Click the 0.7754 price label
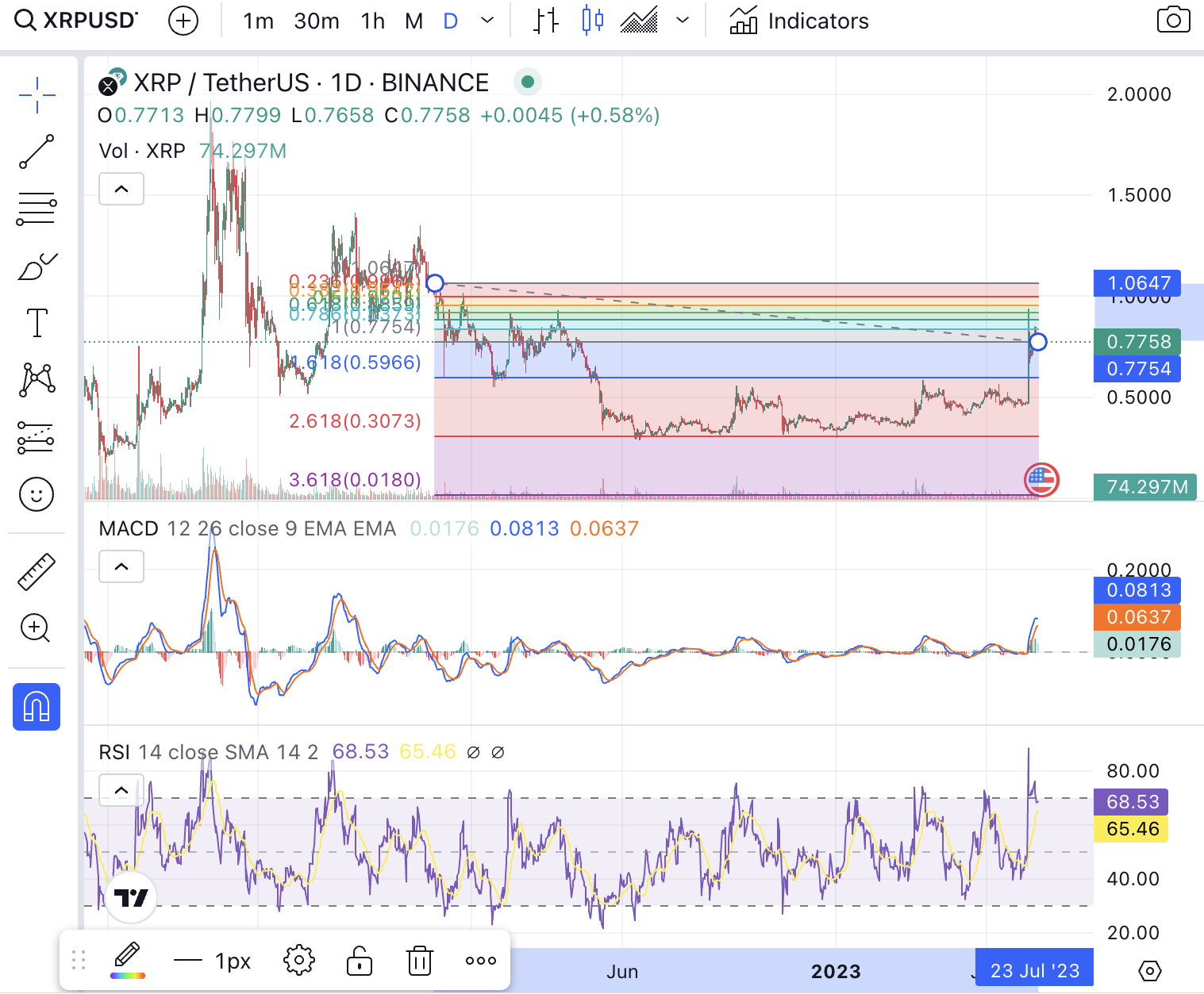Screen dimensions: 1204x994 tap(1138, 369)
